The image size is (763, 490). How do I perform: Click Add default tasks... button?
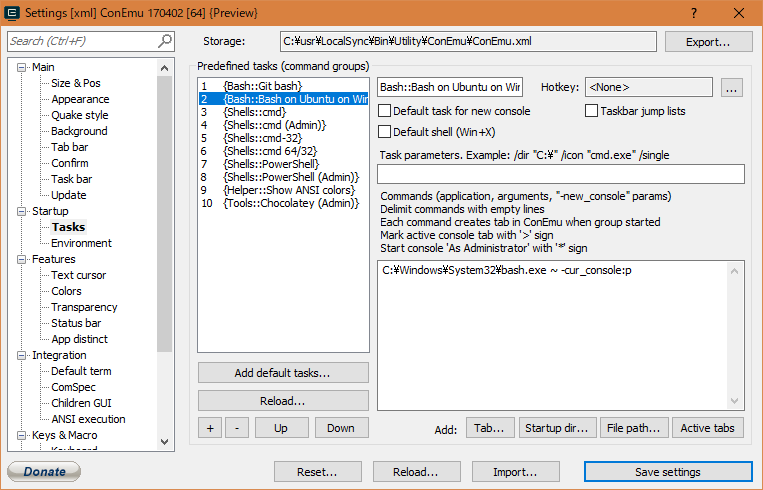[283, 373]
